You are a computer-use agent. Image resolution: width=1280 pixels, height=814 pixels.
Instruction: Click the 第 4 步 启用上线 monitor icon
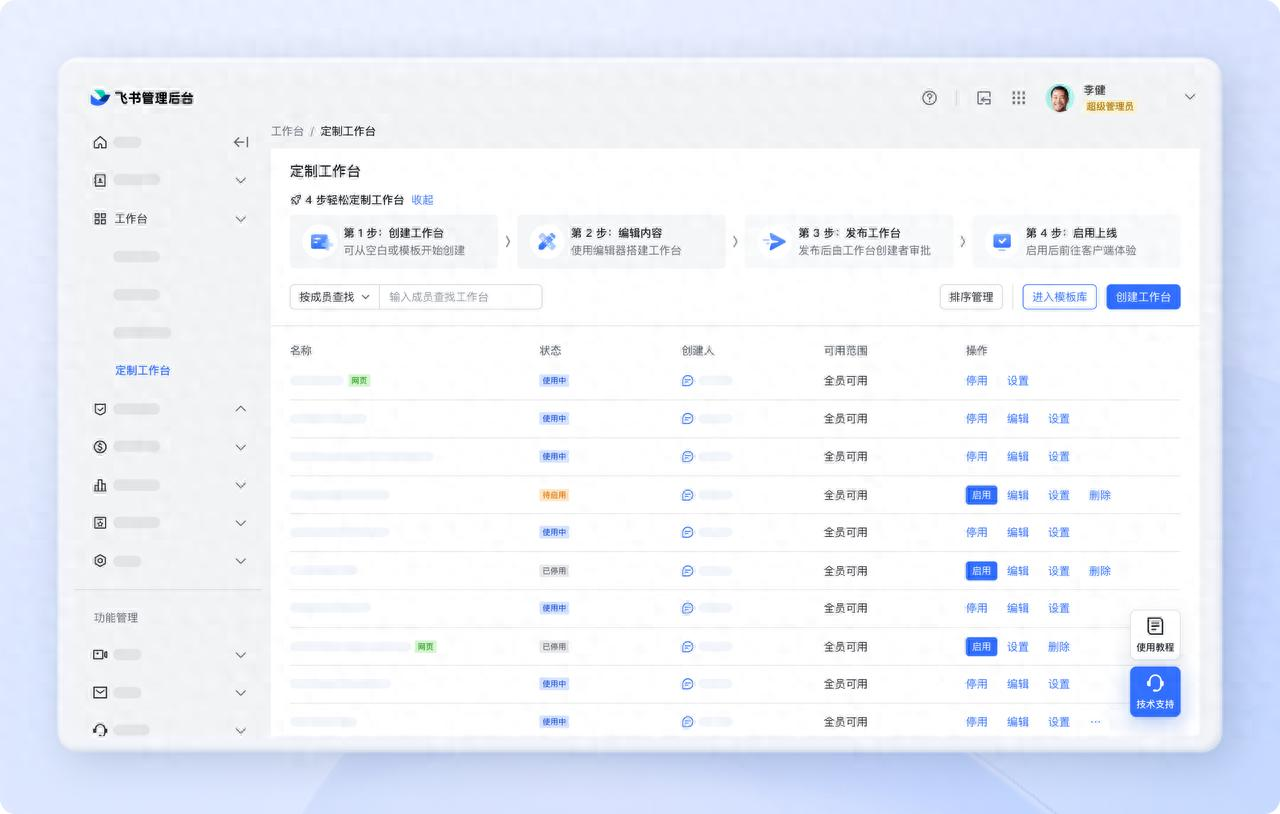(x=1001, y=241)
